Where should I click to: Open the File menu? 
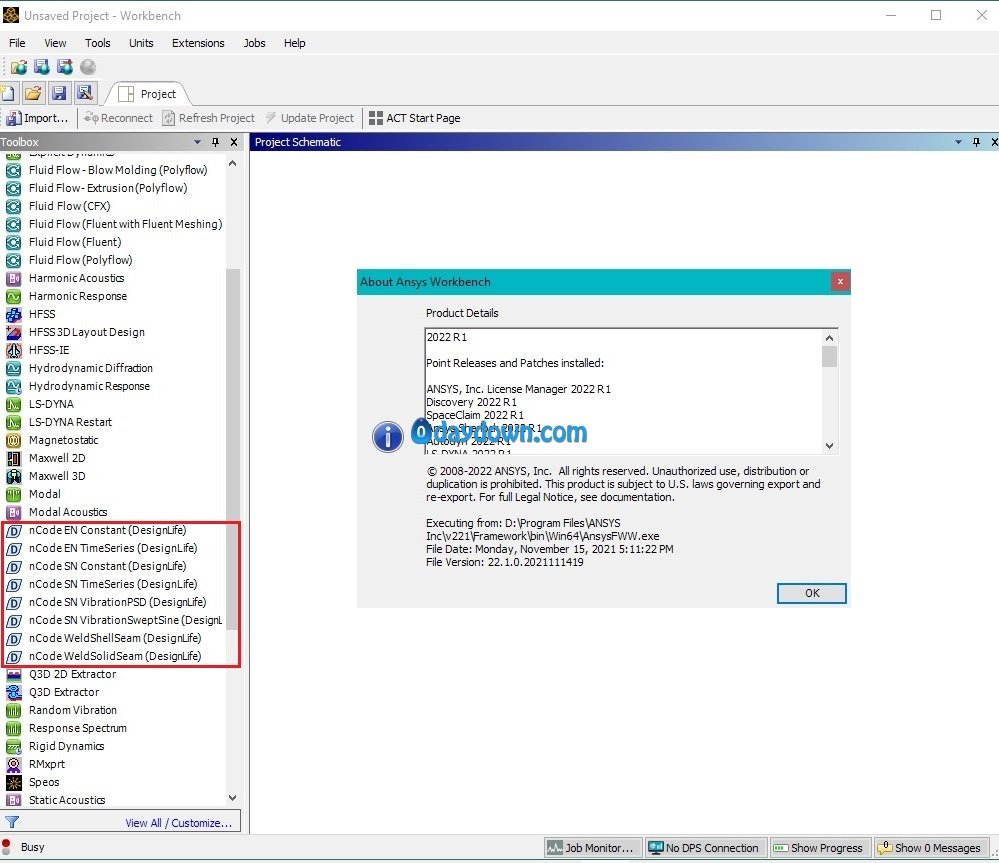pos(17,43)
